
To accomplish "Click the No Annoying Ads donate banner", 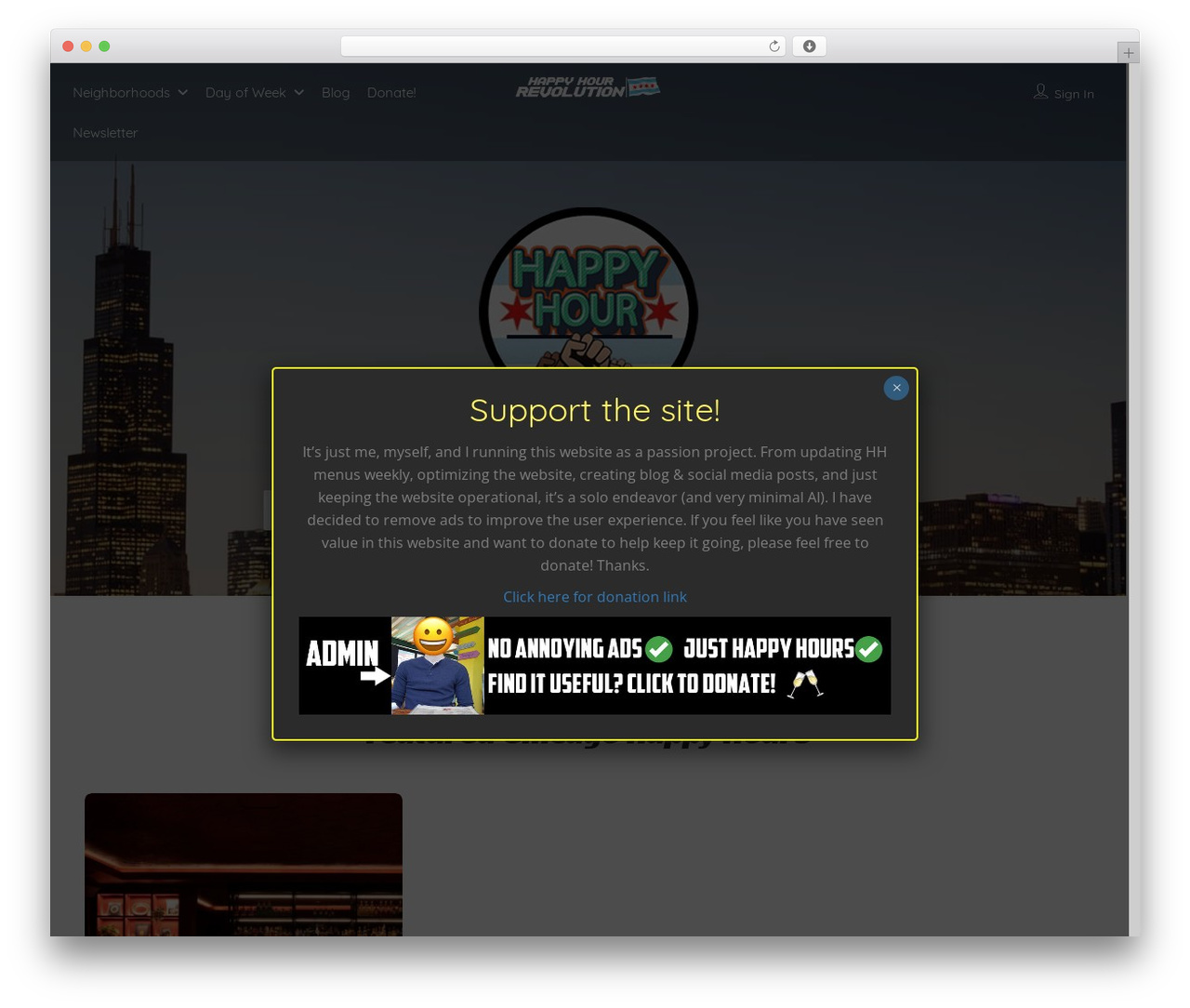I will (595, 666).
